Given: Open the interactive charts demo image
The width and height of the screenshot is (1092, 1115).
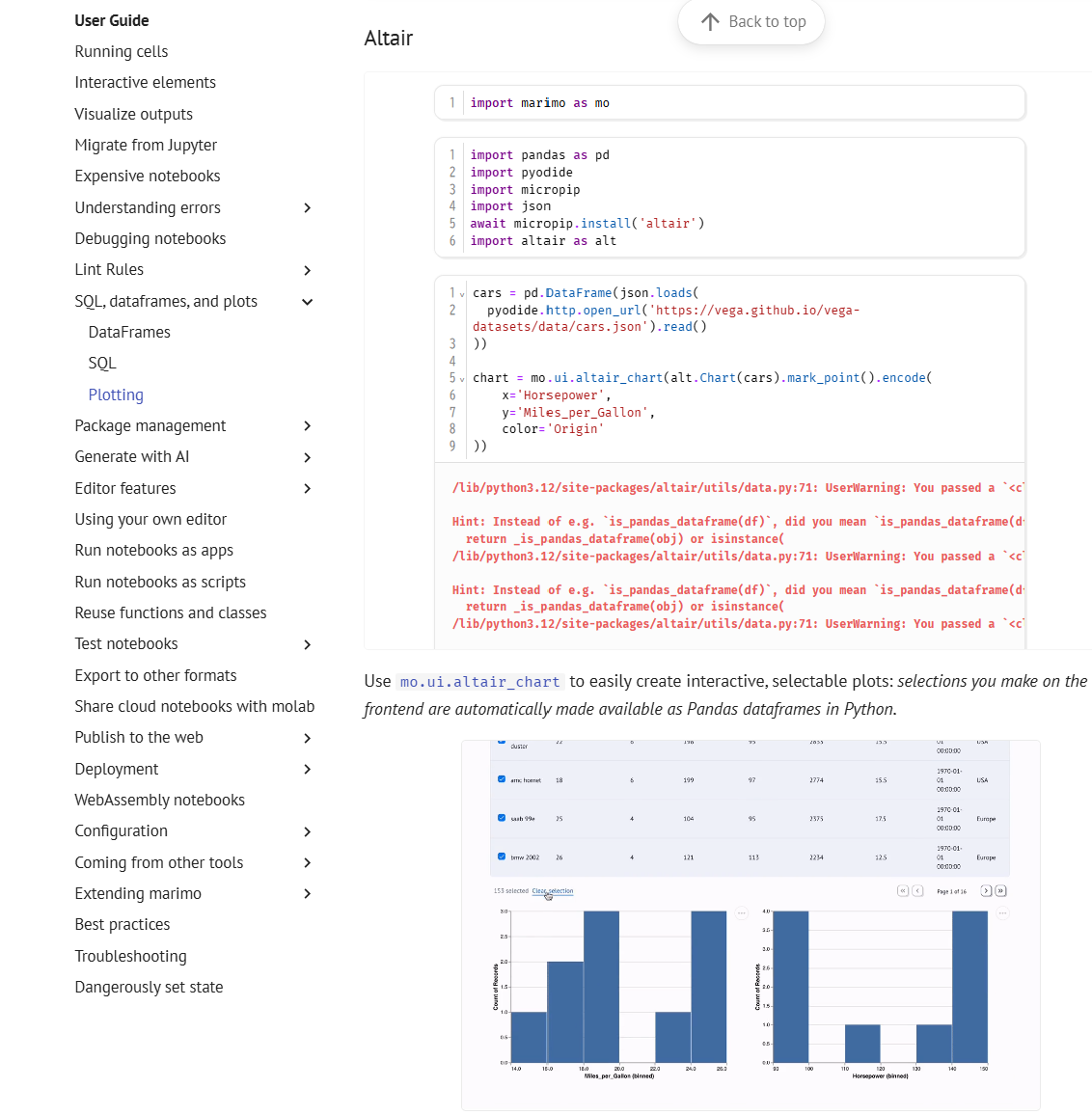Looking at the screenshot, I should 751,925.
